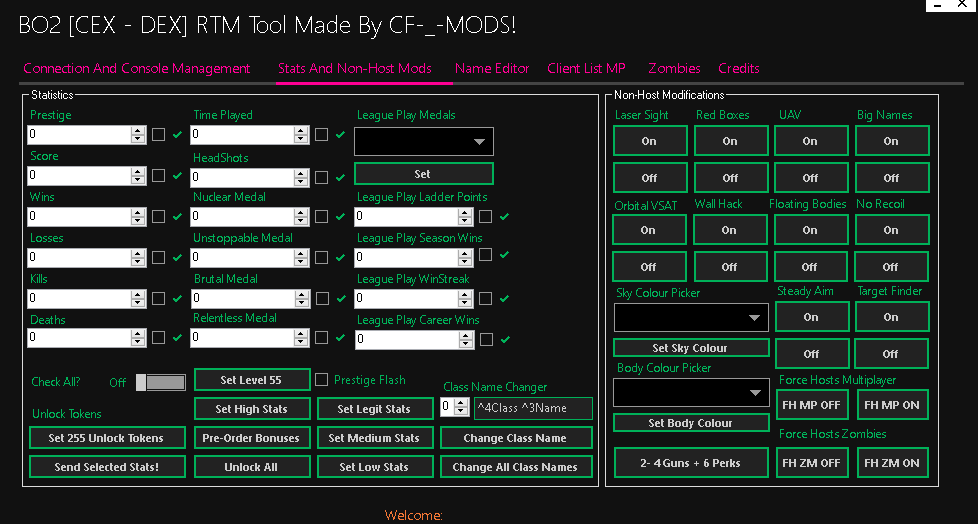Open the Connection And Console Management tab
The height and width of the screenshot is (524, 978).
tap(137, 69)
